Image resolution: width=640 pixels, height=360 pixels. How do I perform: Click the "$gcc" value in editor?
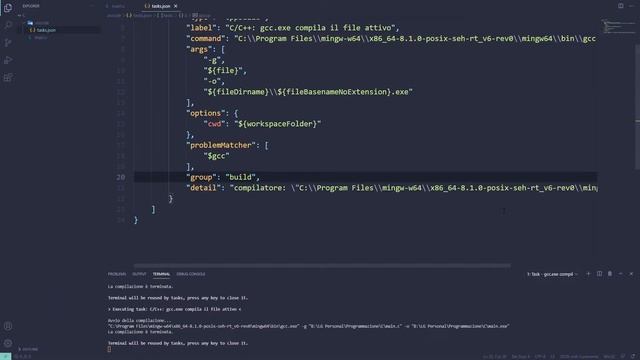[x=216, y=156]
